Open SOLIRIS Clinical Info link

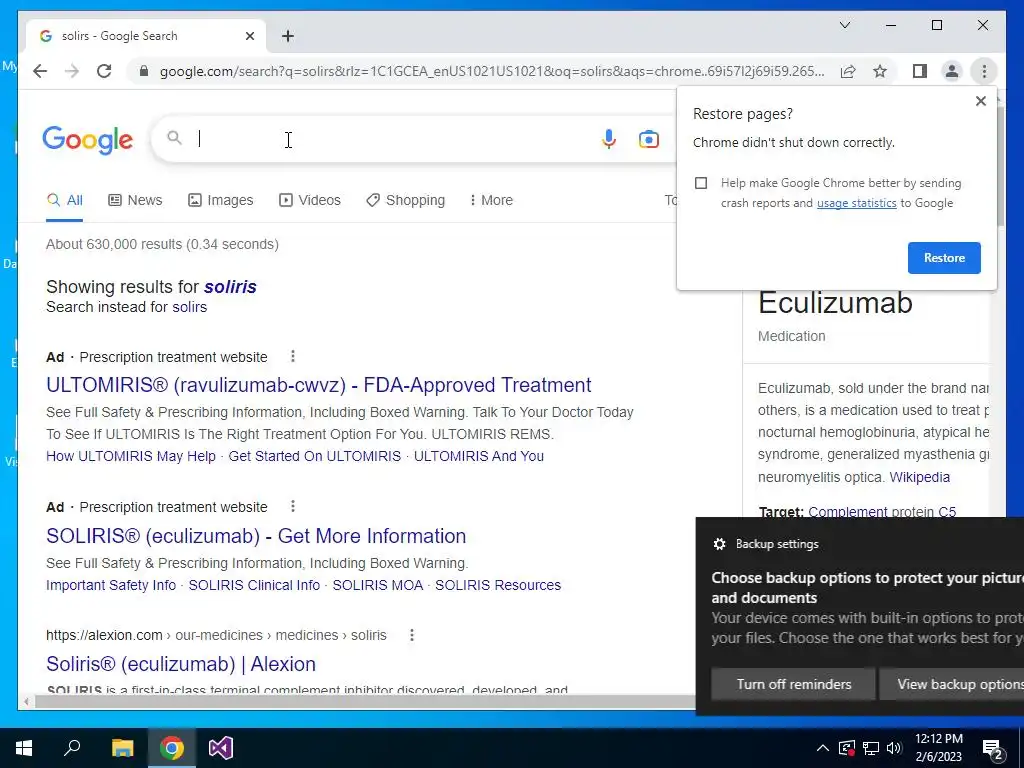254,585
